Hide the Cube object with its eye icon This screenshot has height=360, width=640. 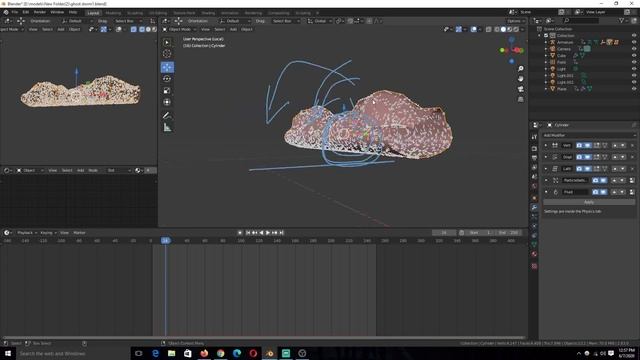pyautogui.click(x=634, y=56)
